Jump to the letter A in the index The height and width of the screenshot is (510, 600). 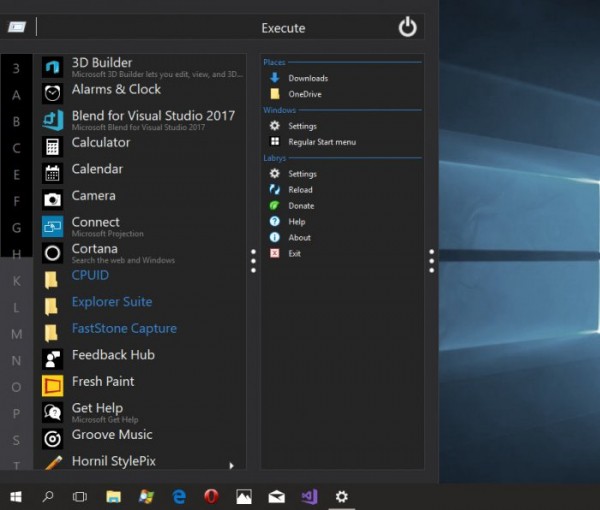pyautogui.click(x=16, y=95)
